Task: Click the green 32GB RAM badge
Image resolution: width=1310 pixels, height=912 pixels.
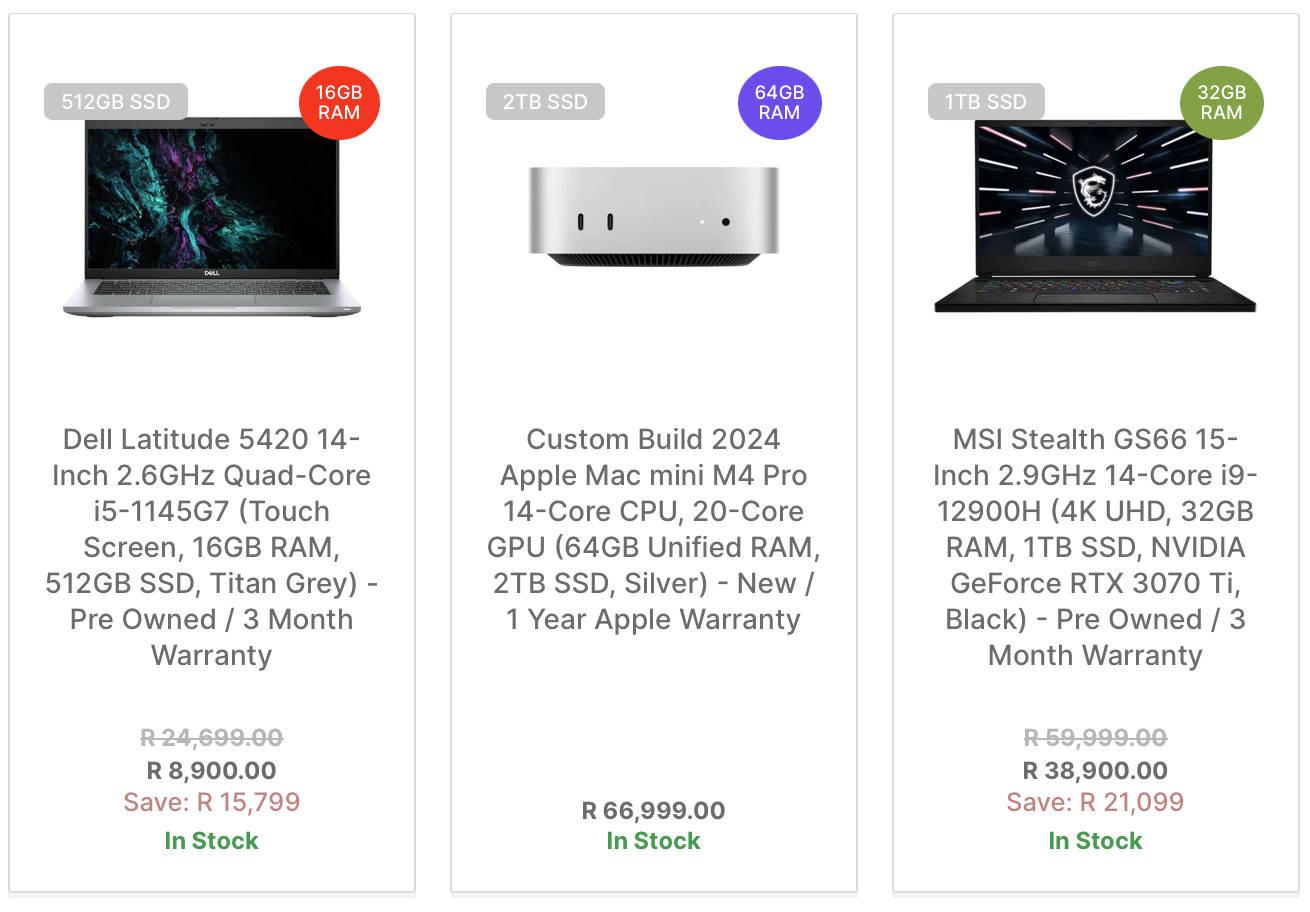Action: [x=1221, y=103]
